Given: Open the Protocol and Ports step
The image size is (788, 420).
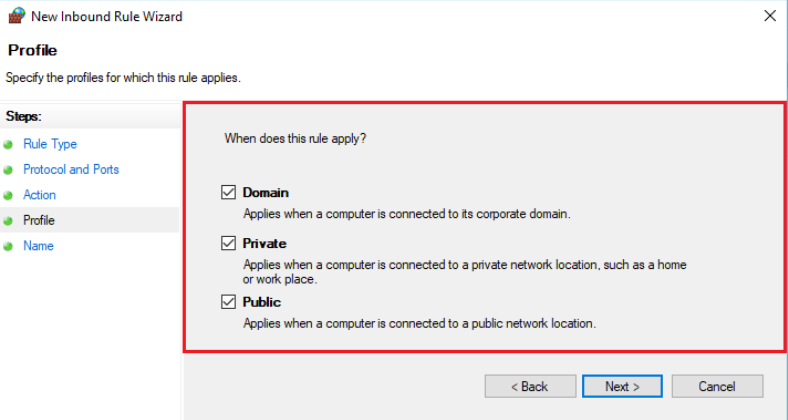Looking at the screenshot, I should (71, 169).
